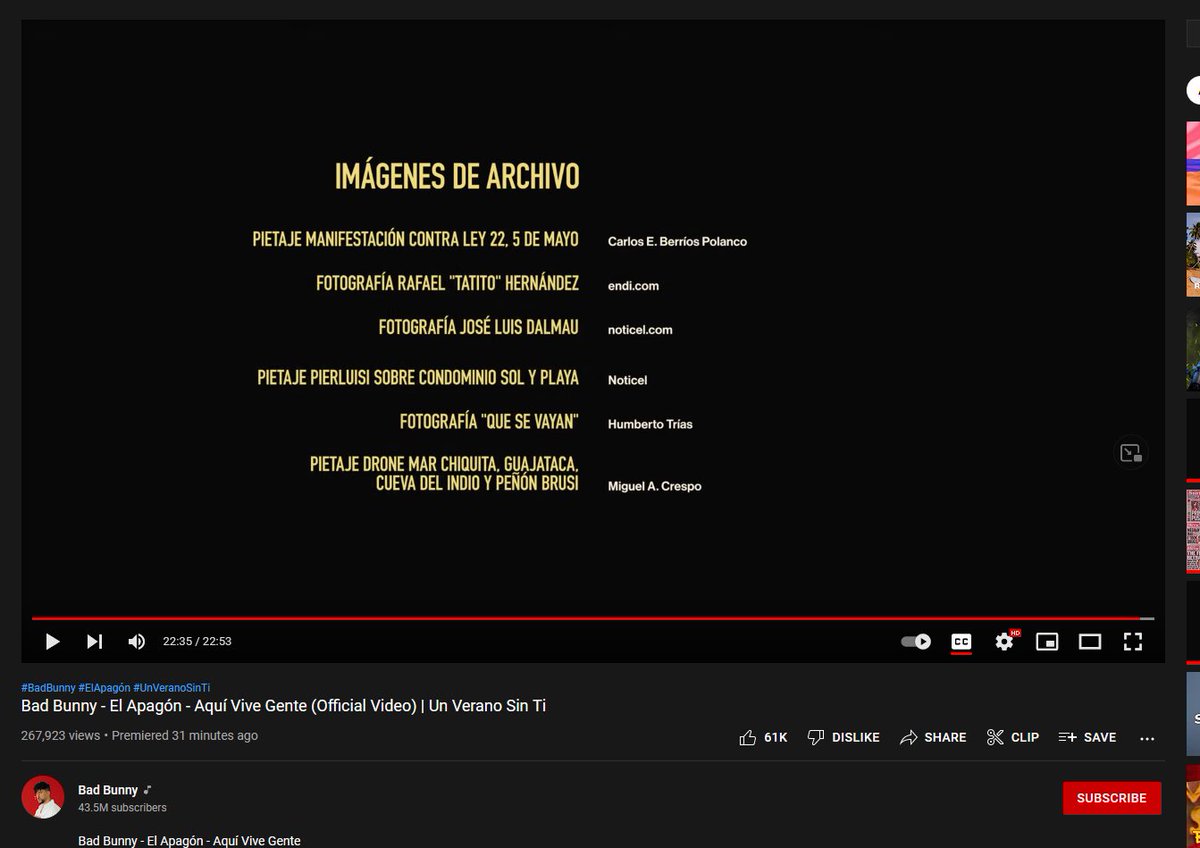Screen dimensions: 1200x848
Task: Click picture-in-picture overlay icon on video
Action: coord(1131,453)
